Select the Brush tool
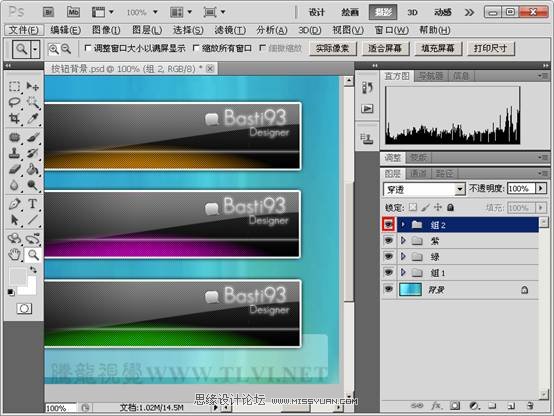The height and width of the screenshot is (416, 554). click(33, 137)
